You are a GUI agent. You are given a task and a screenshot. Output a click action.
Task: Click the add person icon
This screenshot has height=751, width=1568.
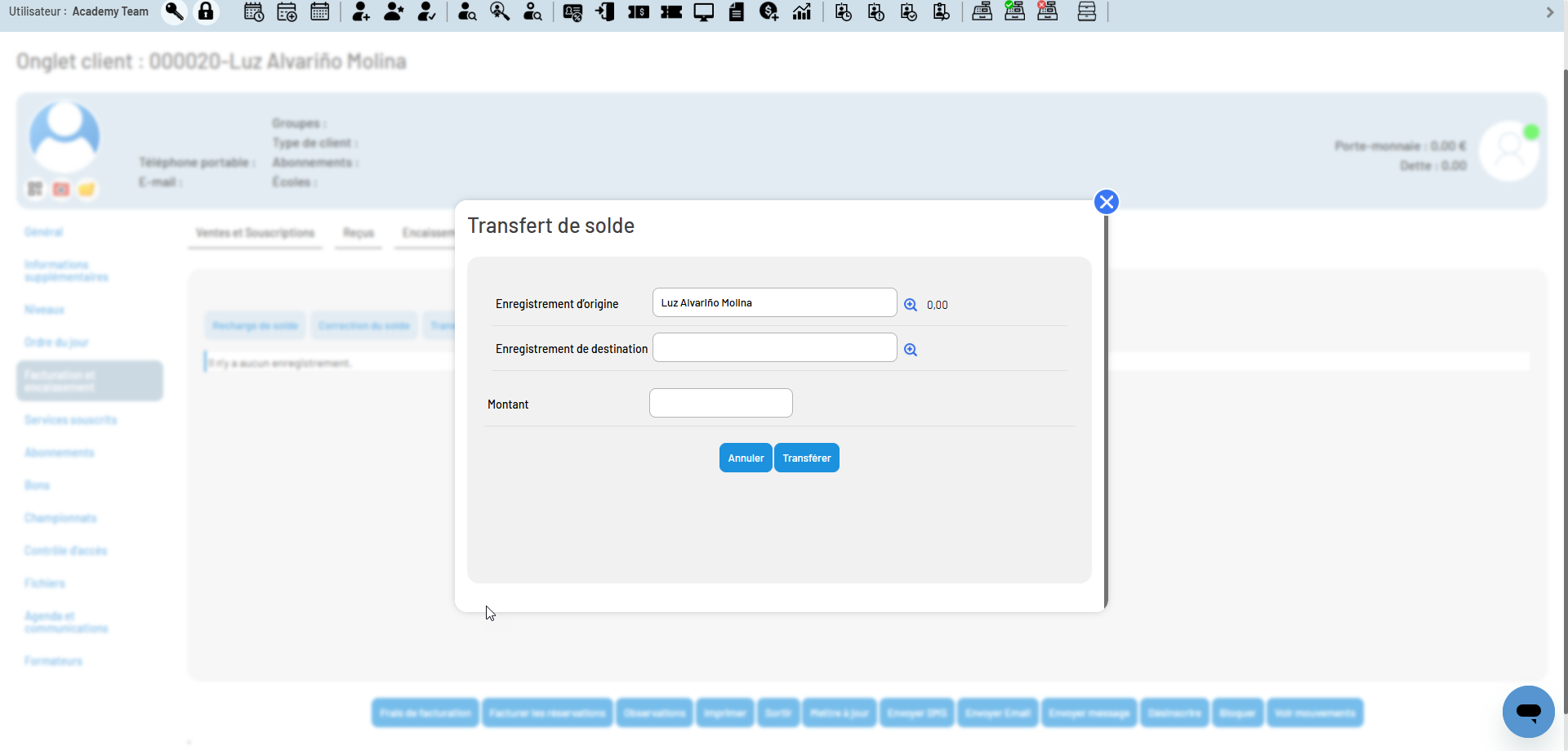pyautogui.click(x=360, y=11)
